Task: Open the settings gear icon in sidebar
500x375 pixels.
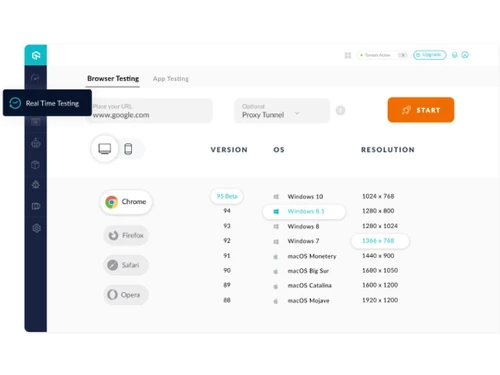Action: [36, 228]
